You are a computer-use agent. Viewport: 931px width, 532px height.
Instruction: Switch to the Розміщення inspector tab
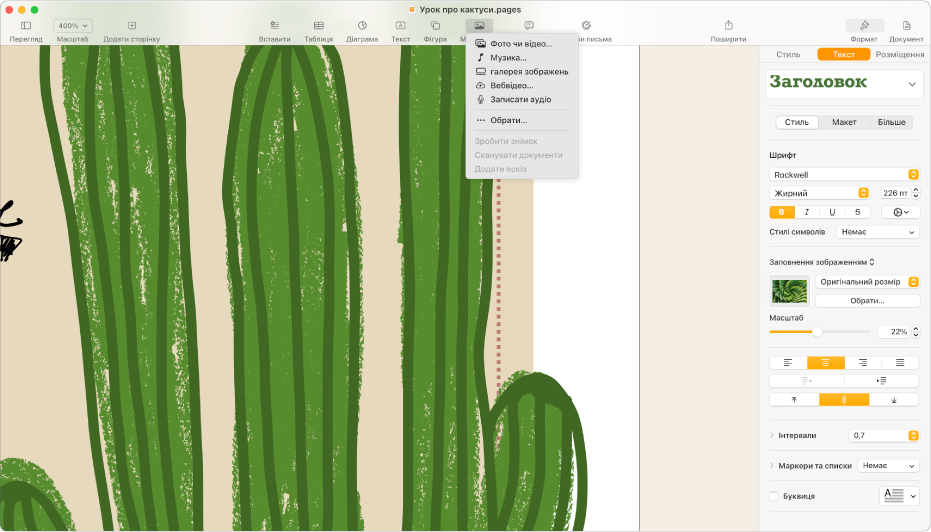pos(900,54)
